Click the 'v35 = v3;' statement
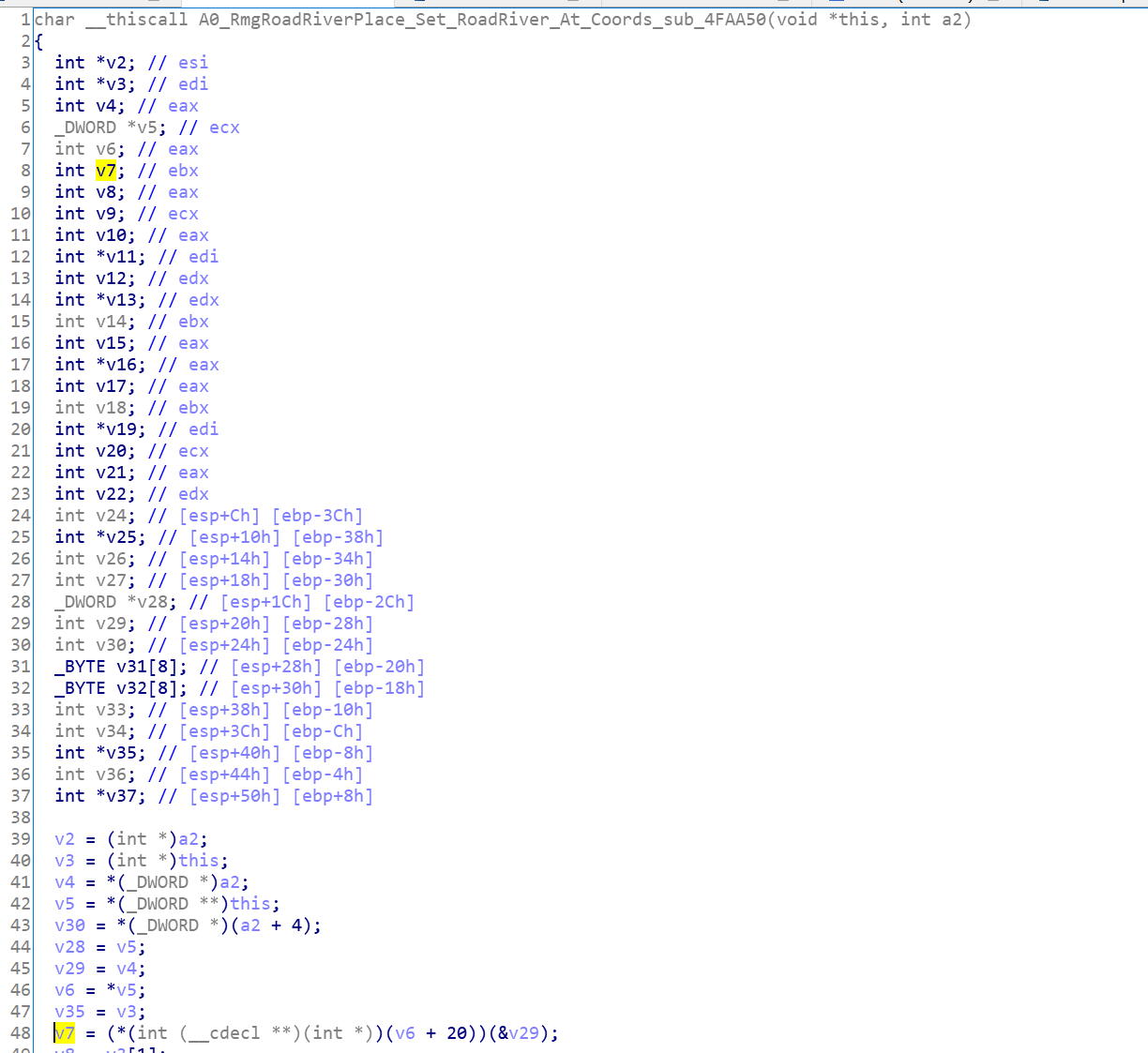 (x=100, y=1012)
